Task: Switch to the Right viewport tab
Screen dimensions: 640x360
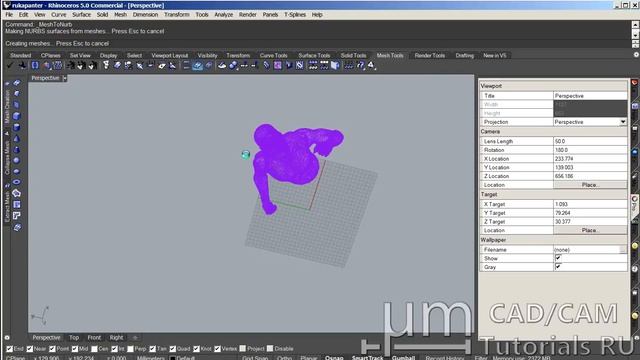Action: tap(116, 338)
